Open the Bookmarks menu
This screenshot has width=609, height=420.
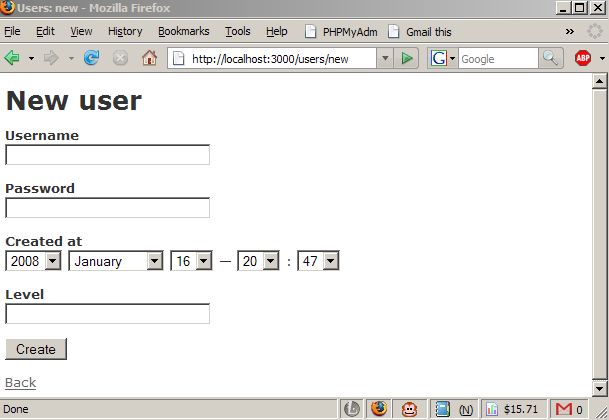click(183, 31)
